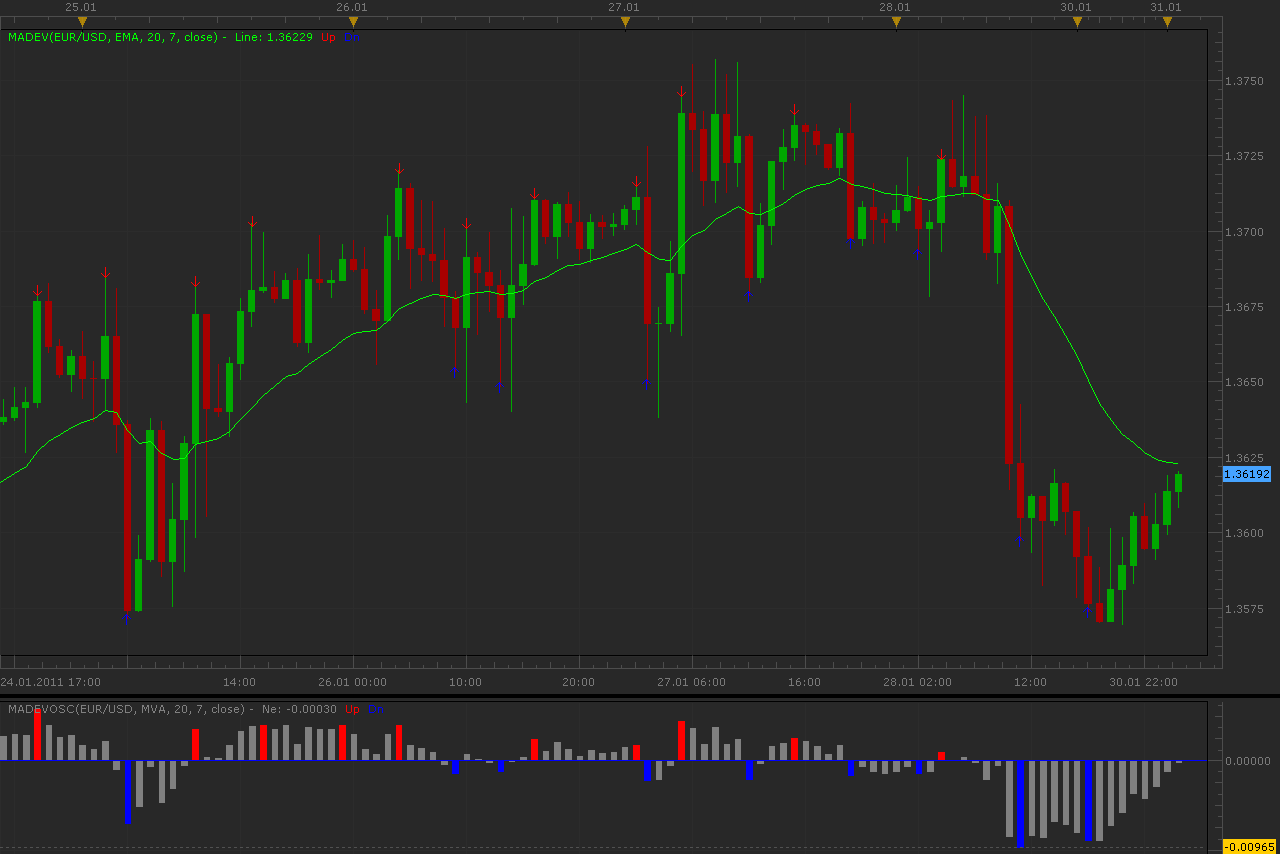Click the '24.01.2011 17:00' time axis label
This screenshot has width=1280, height=854.
(x=51, y=682)
